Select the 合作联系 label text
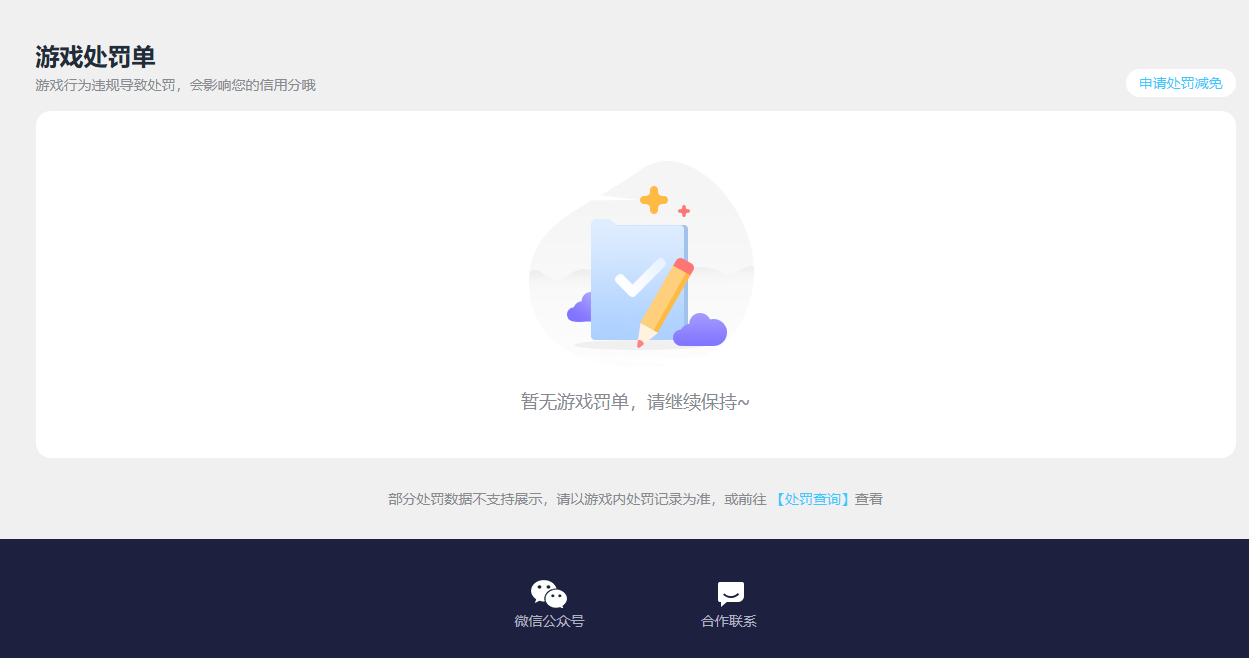Viewport: 1249px width, 658px height. coord(729,621)
